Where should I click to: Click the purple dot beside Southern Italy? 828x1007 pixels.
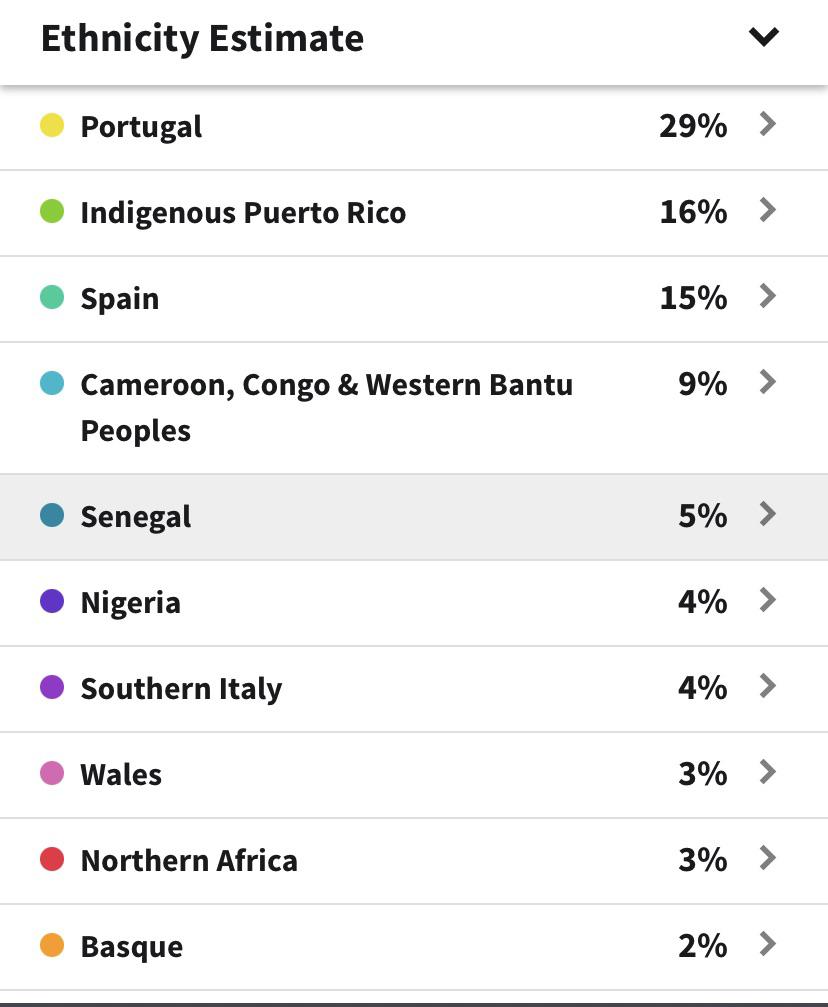(x=54, y=687)
